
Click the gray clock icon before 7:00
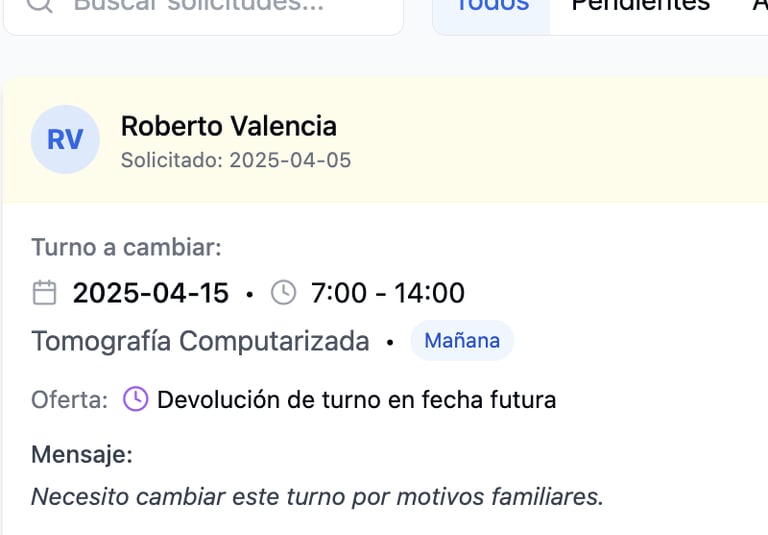click(x=284, y=293)
